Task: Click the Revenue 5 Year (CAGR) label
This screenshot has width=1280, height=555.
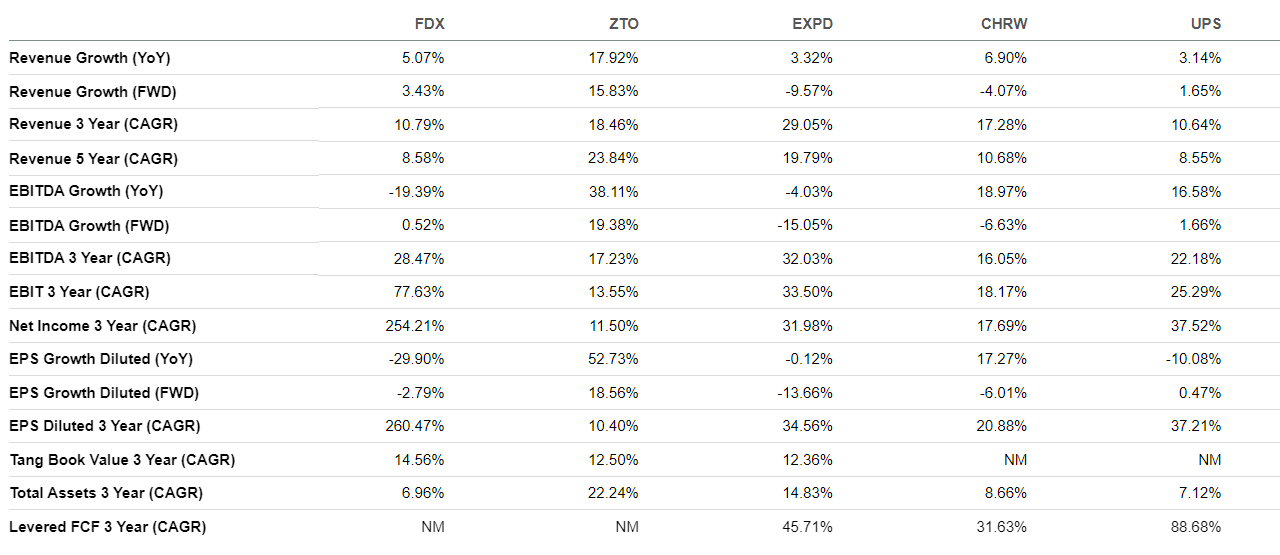Action: click(93, 159)
